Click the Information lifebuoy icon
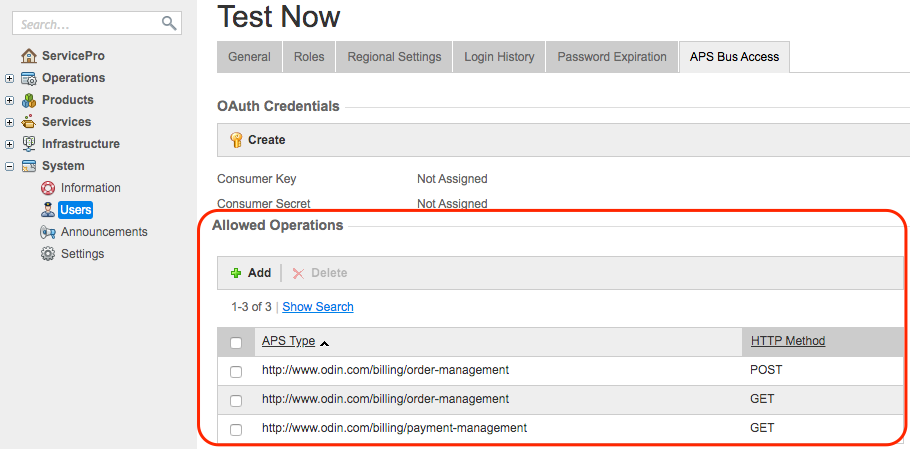Screen dimensions: 910x449 (48, 188)
